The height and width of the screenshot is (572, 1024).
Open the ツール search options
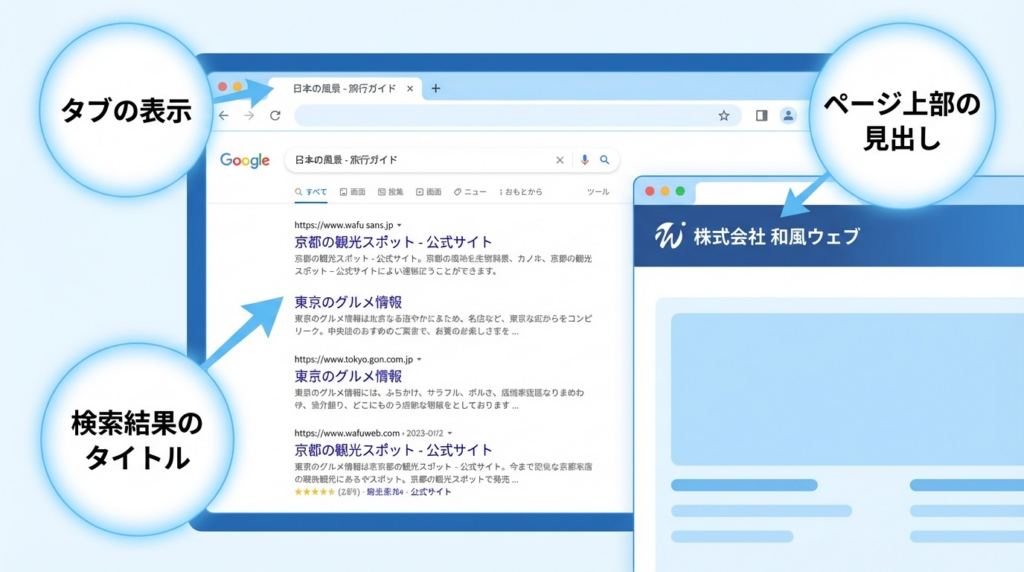click(597, 191)
